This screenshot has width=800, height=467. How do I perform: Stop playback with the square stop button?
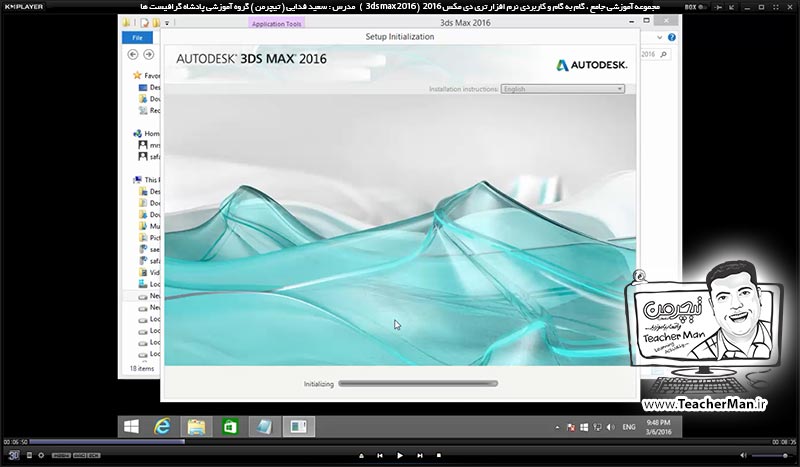[439, 455]
